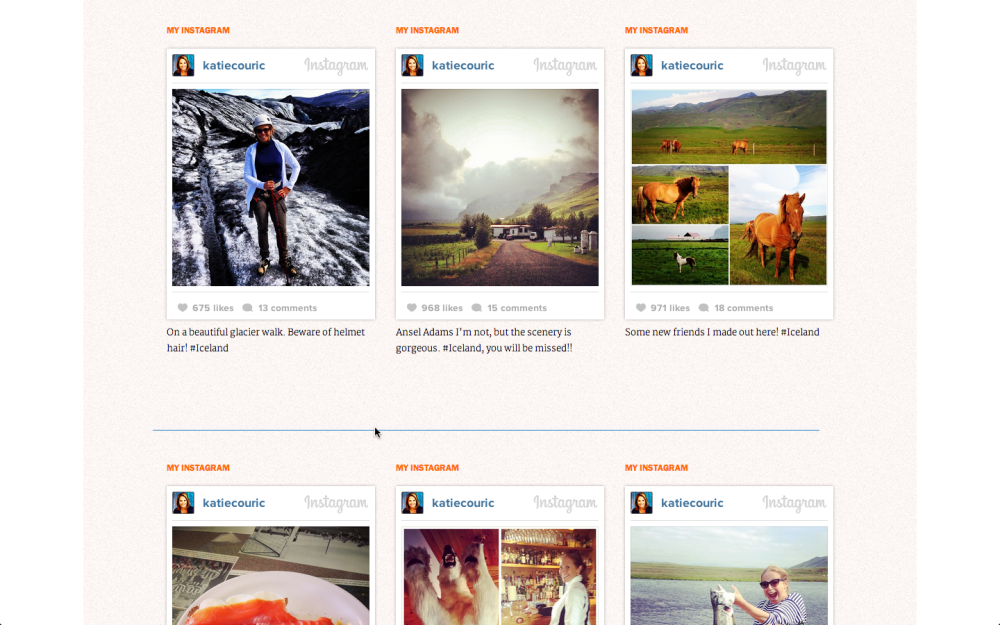
Task: Open the "13 comments" link
Action: (x=288, y=308)
